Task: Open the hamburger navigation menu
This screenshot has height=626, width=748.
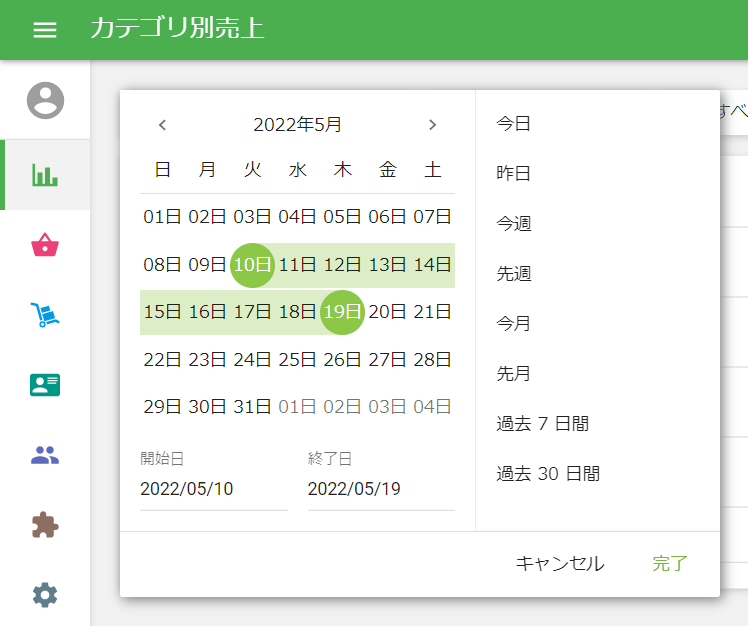Action: 45,30
